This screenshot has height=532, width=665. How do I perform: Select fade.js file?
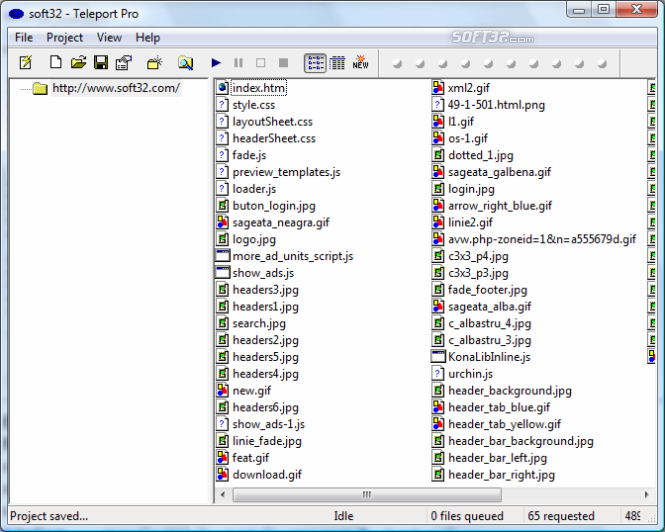tap(249, 155)
